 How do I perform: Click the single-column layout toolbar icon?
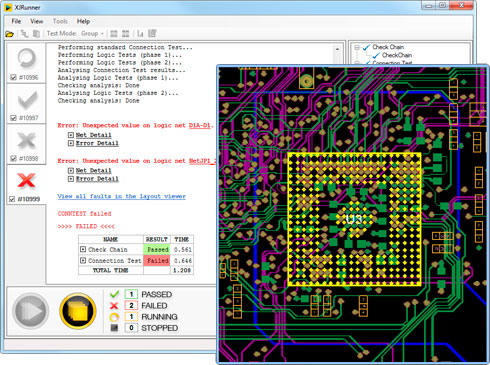tap(114, 34)
